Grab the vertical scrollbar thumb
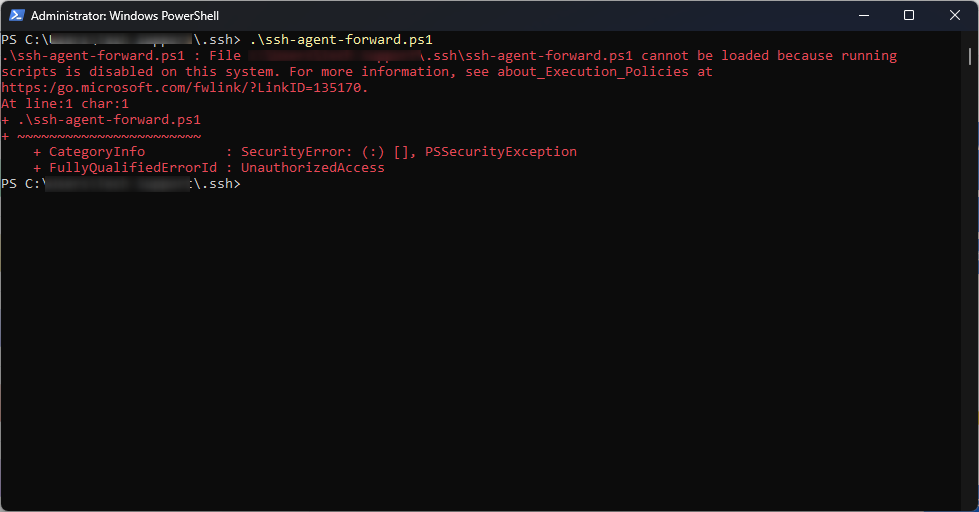Screen dimensions: 979x512 coord(970,56)
